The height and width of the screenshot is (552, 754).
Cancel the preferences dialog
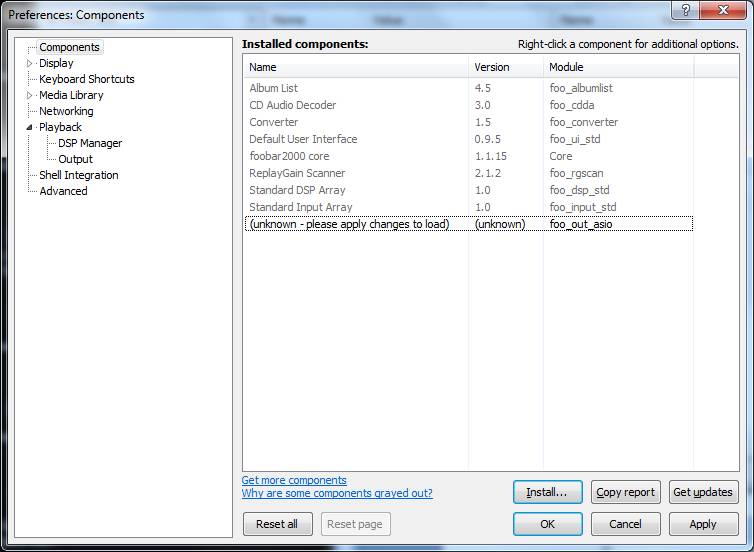click(x=626, y=524)
